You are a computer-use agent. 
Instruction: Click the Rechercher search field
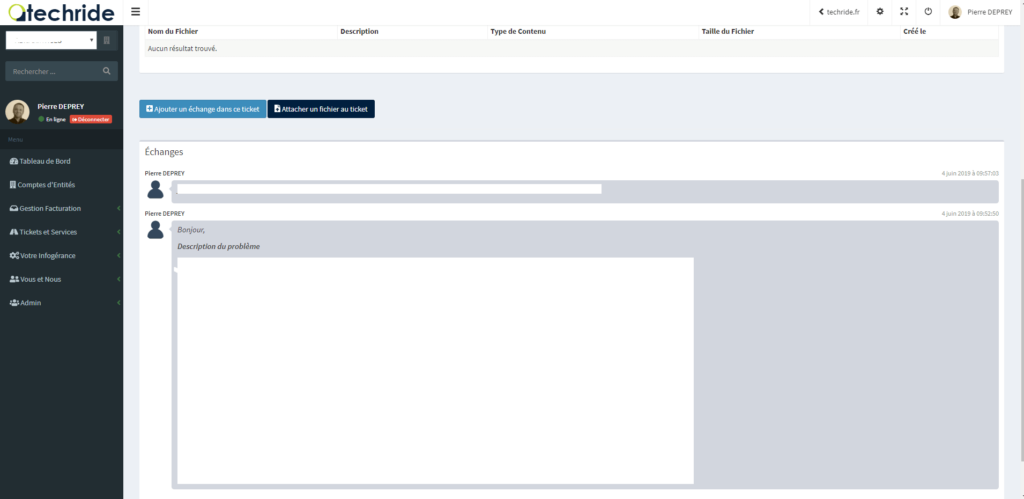[52, 72]
